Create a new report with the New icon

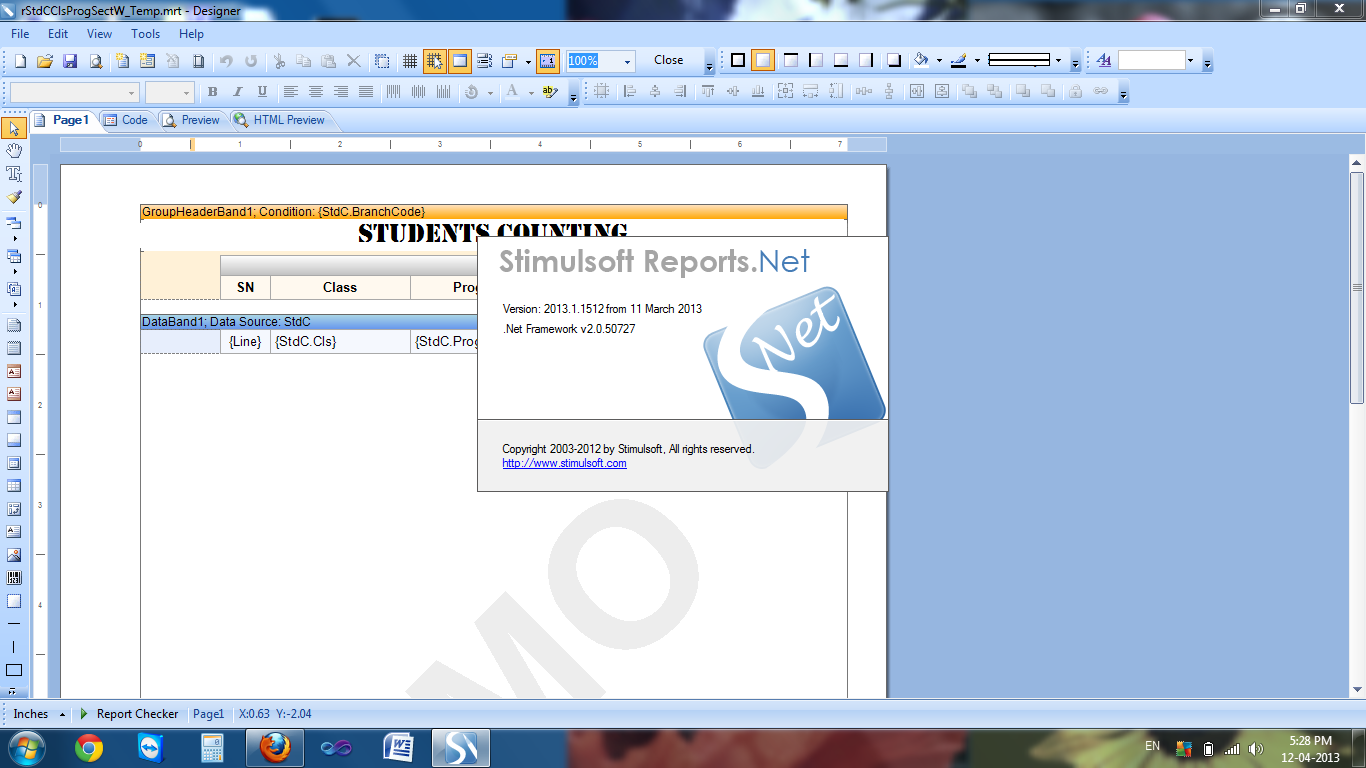pyautogui.click(x=20, y=61)
